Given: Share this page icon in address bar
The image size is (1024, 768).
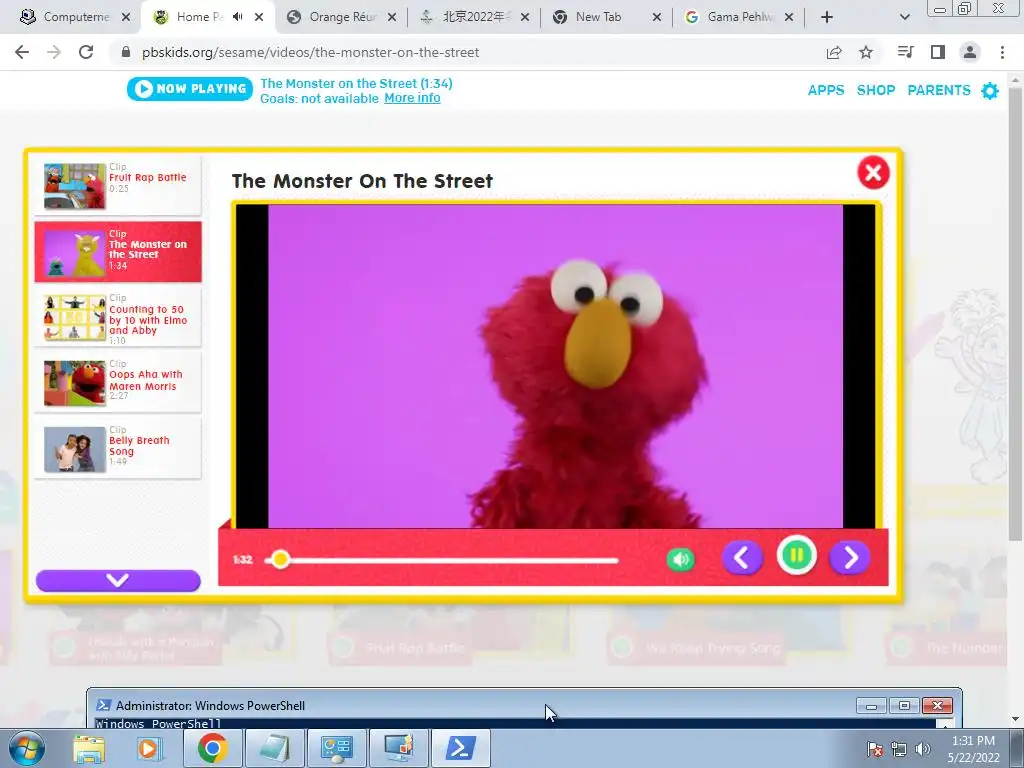Looking at the screenshot, I should (x=834, y=52).
